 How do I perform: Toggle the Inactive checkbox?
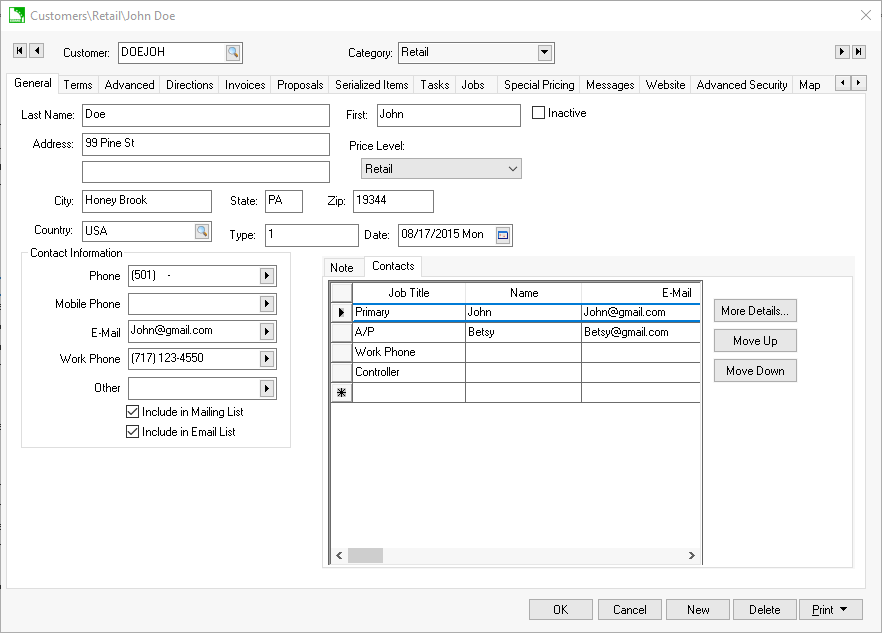[x=539, y=113]
